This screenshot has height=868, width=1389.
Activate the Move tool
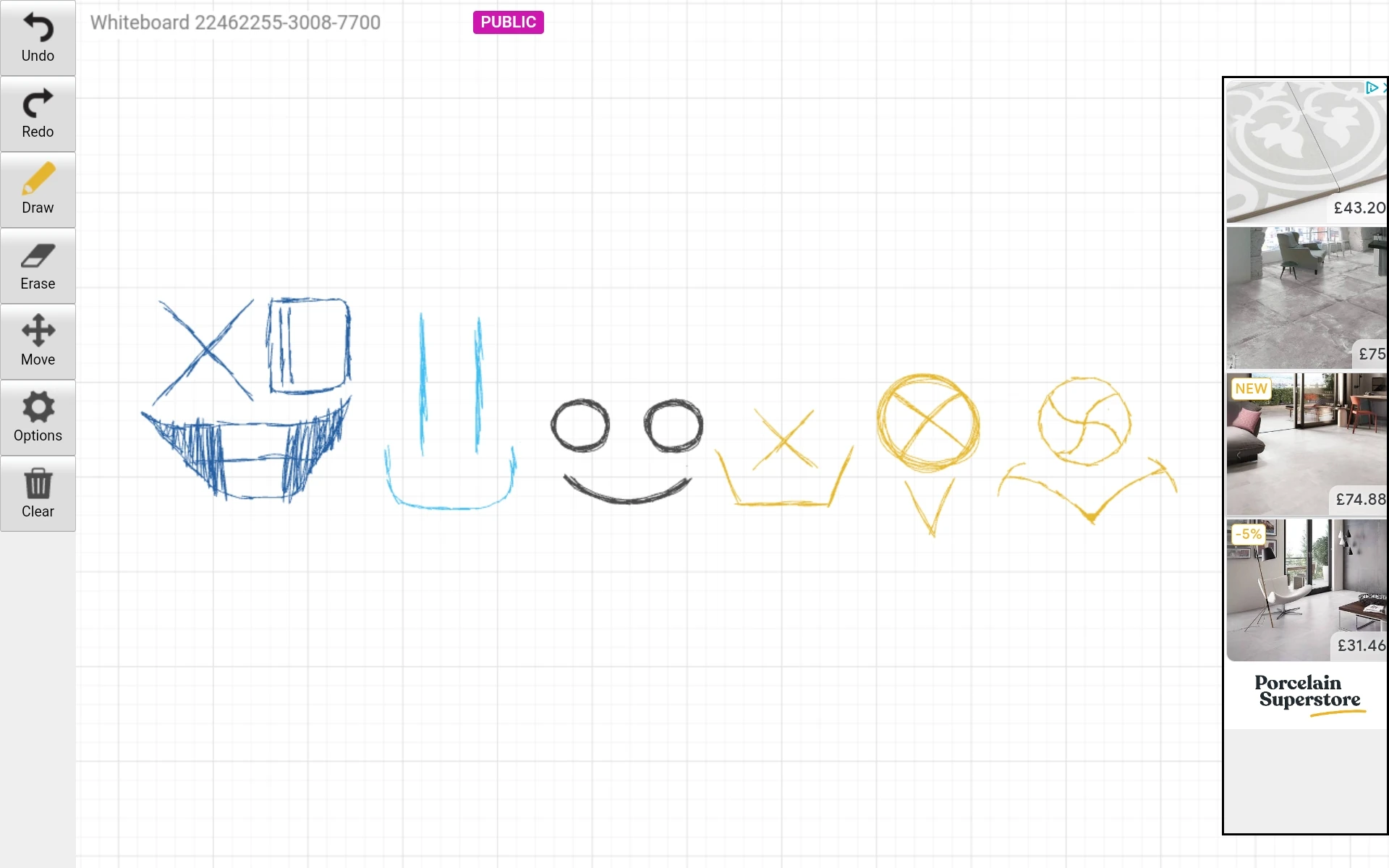(x=38, y=331)
